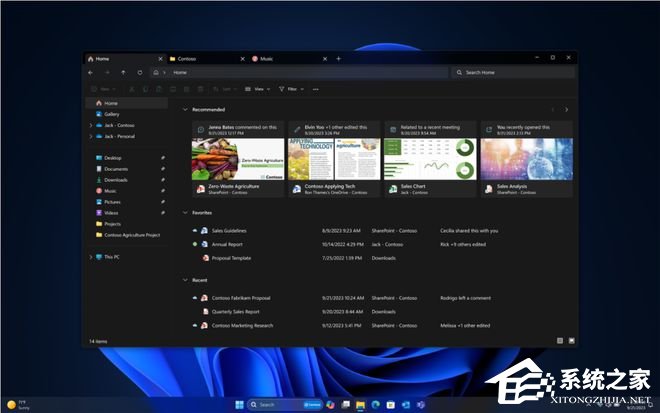The height and width of the screenshot is (413, 660).
Task: Close the Home tab
Action: (160, 59)
